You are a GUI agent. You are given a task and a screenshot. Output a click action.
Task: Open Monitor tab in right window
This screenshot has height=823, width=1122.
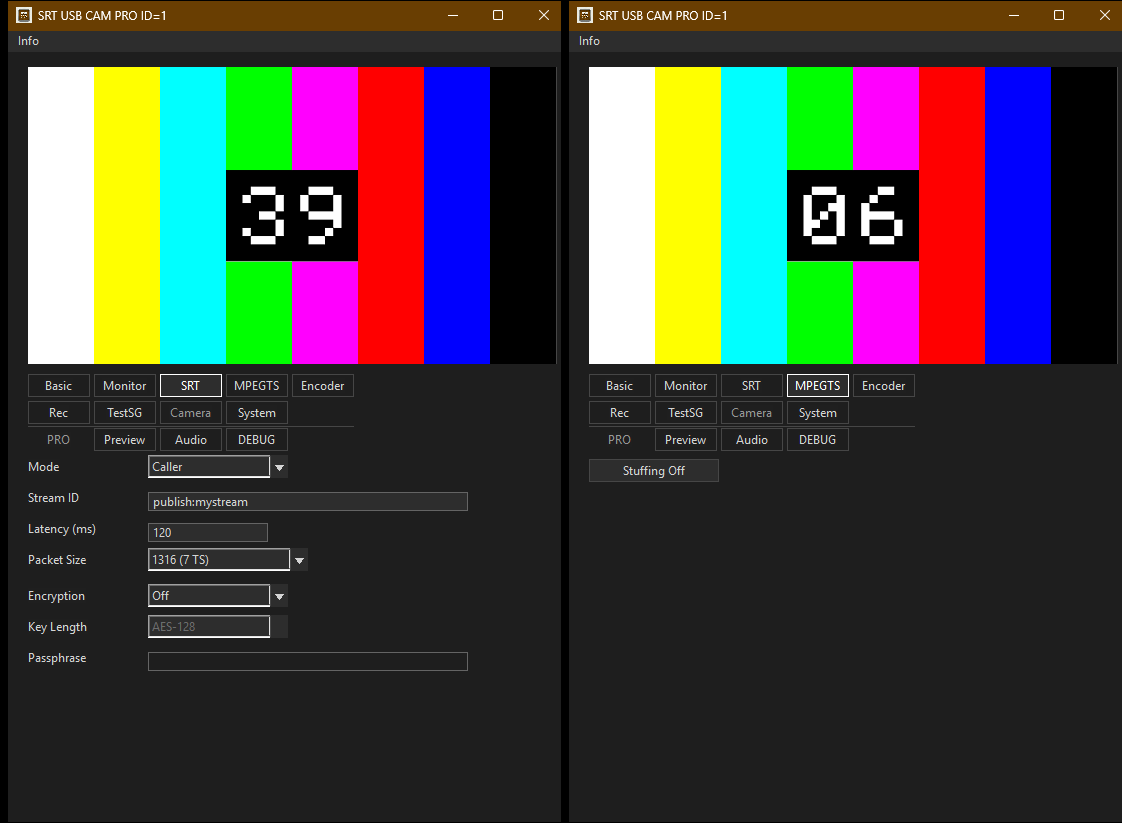tap(686, 386)
